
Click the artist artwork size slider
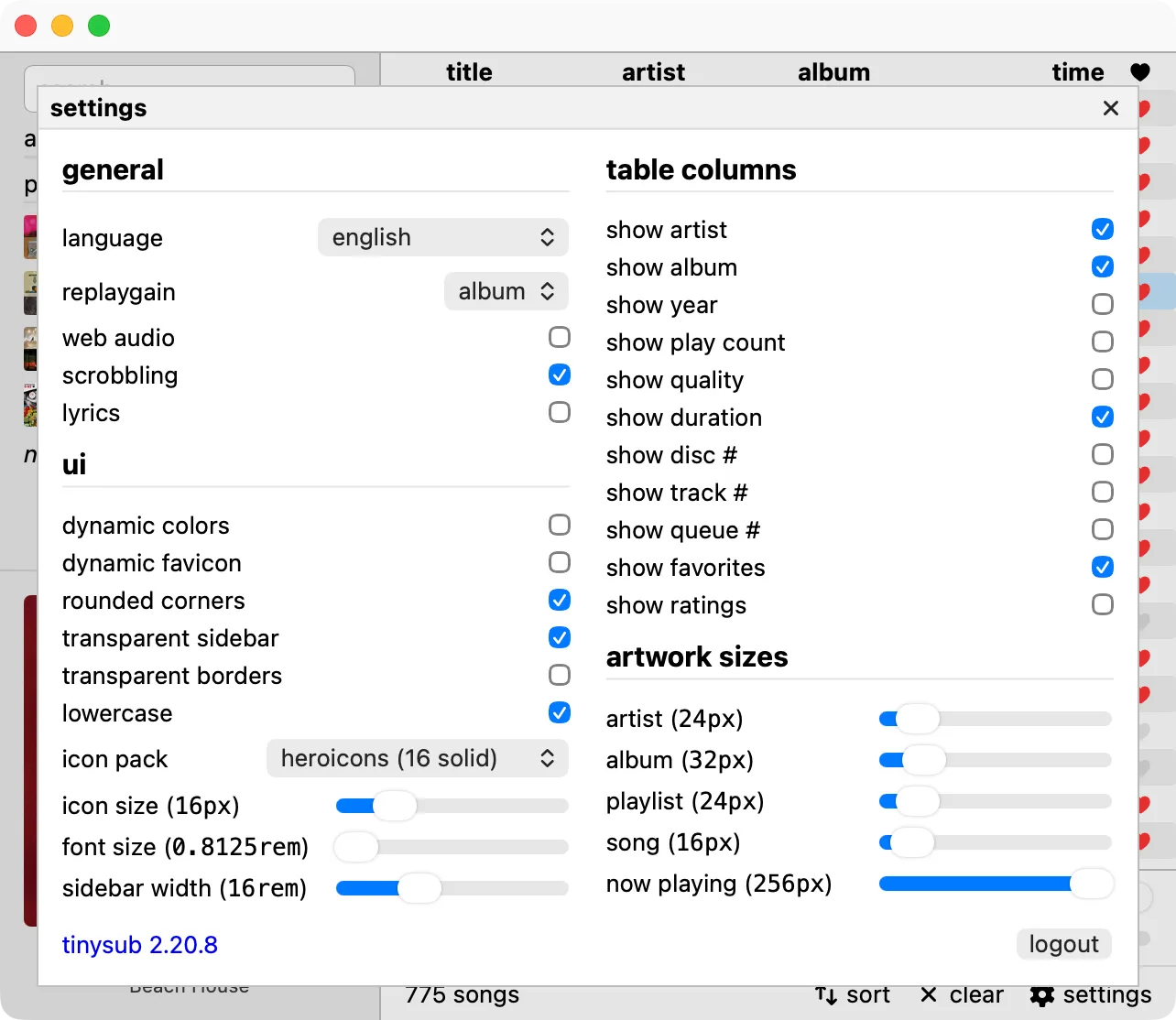[996, 719]
